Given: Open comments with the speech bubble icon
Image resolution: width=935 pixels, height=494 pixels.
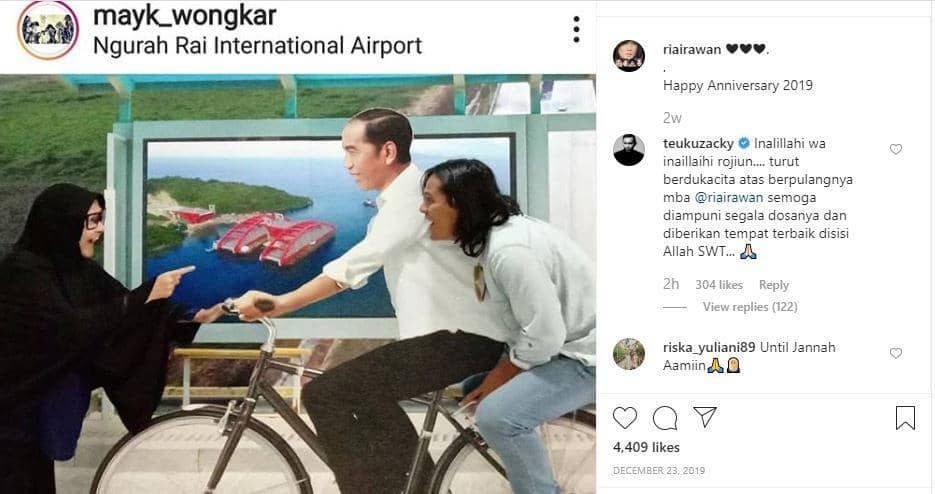Looking at the screenshot, I should (665, 418).
